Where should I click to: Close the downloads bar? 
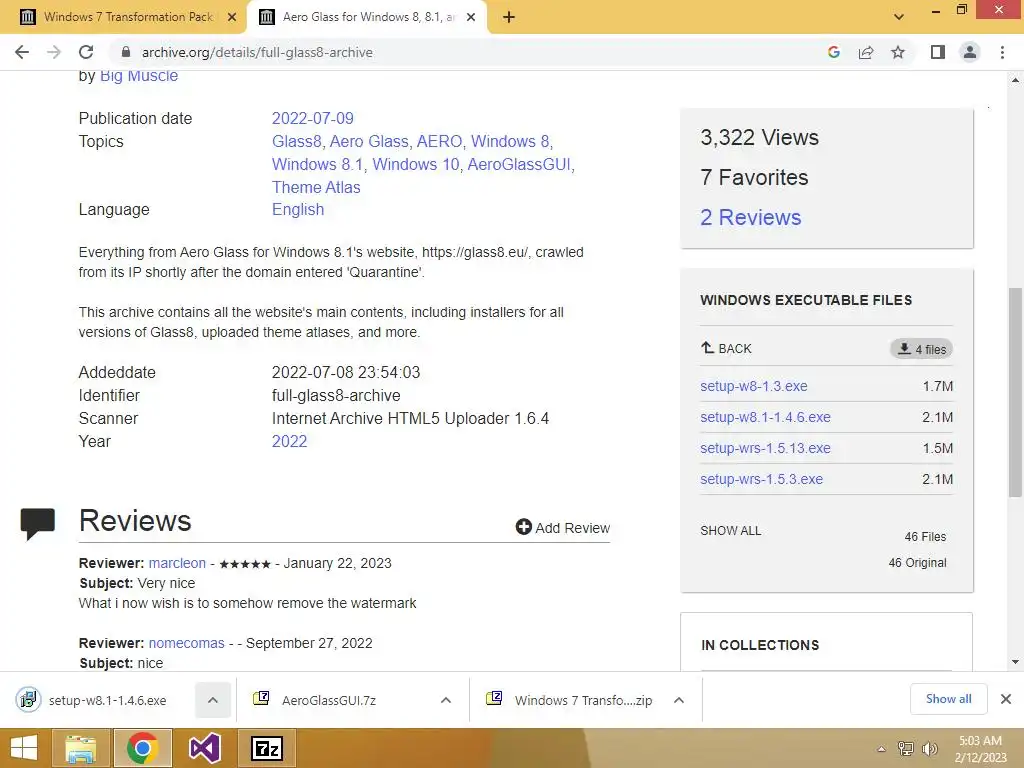[x=1006, y=699]
